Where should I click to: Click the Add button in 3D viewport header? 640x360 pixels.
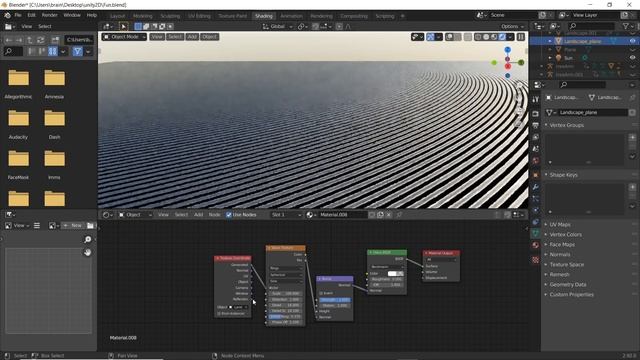[x=192, y=37]
